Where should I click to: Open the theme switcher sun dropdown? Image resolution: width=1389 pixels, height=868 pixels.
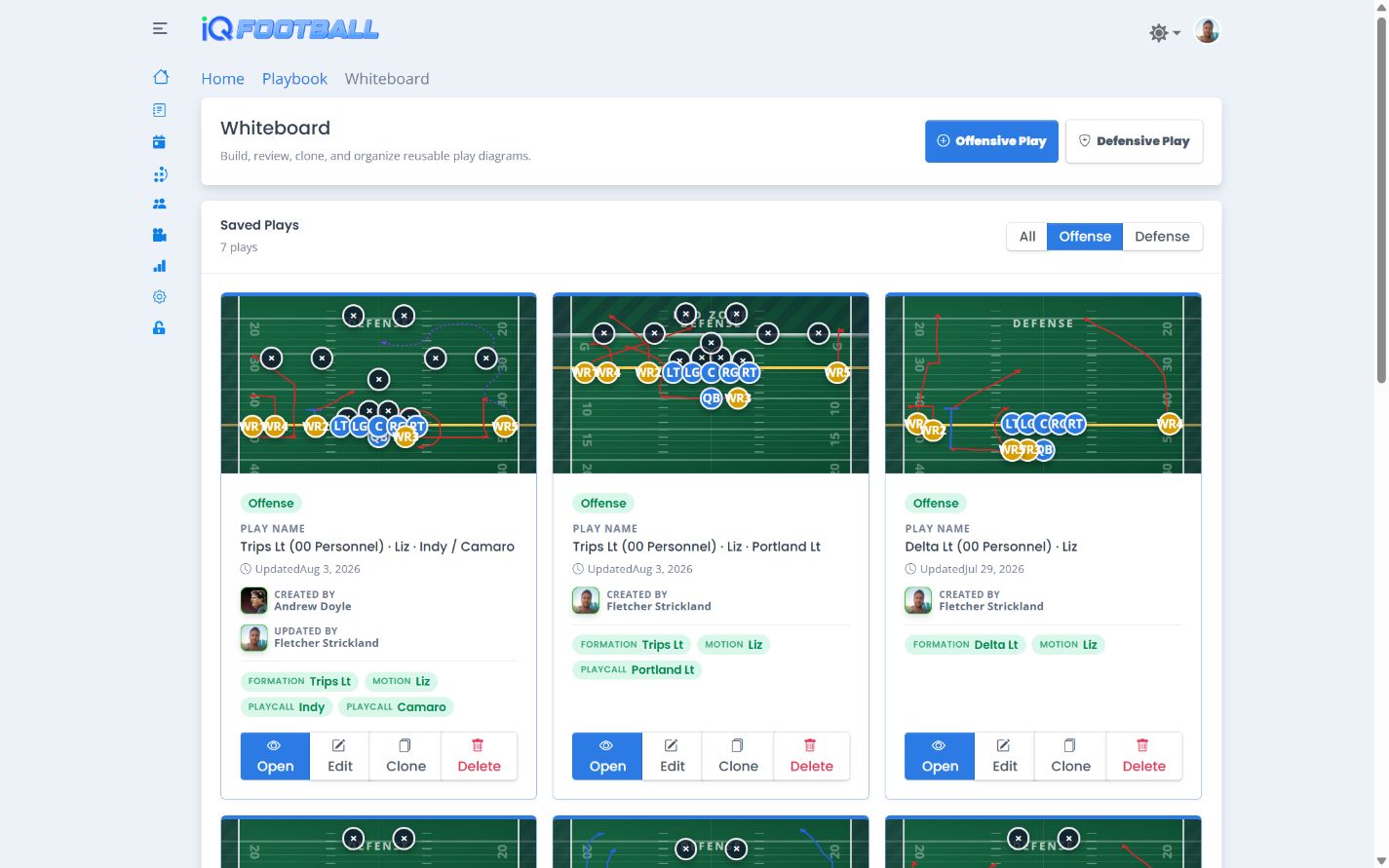click(1165, 33)
